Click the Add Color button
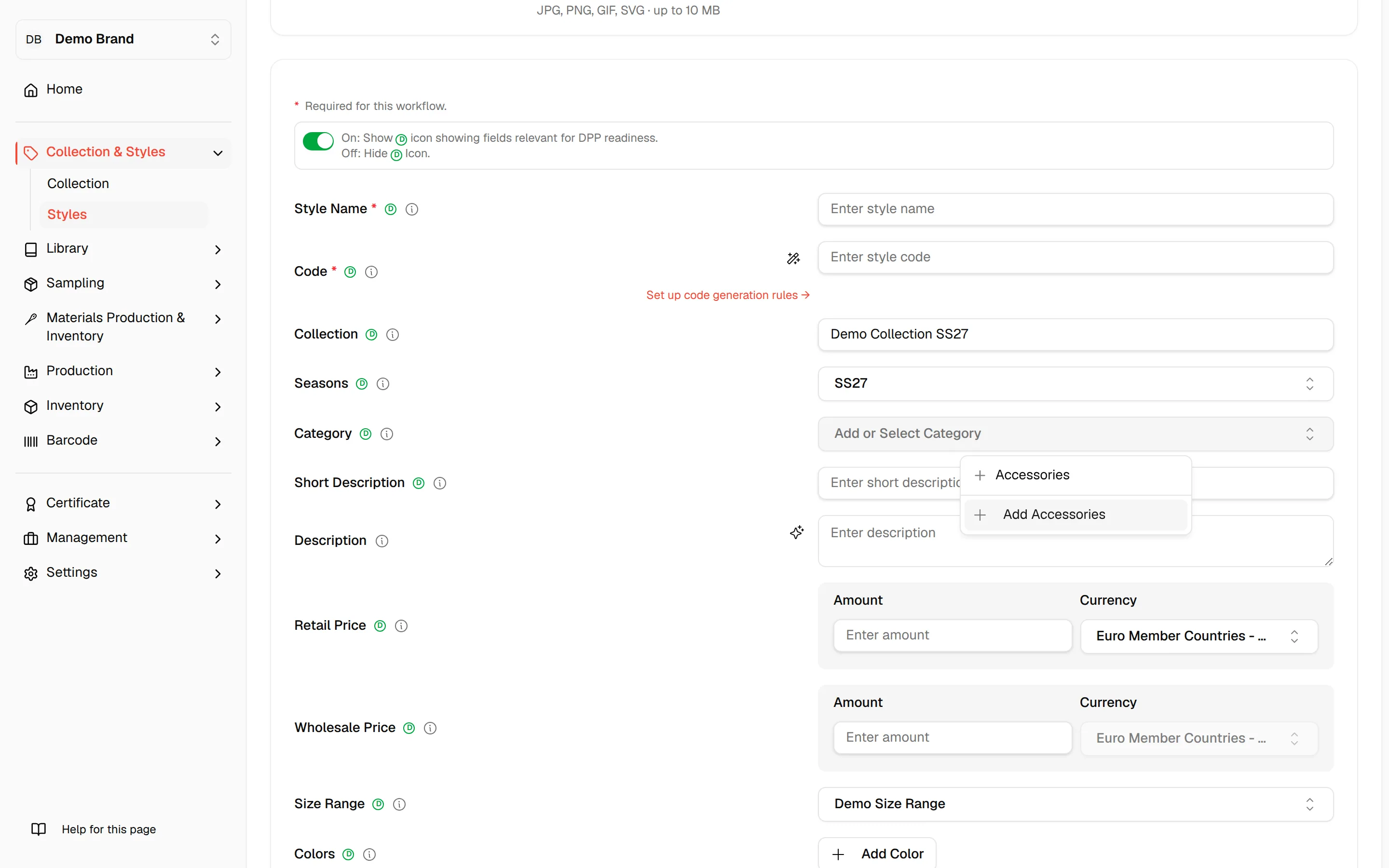The height and width of the screenshot is (868, 1389). tap(877, 854)
